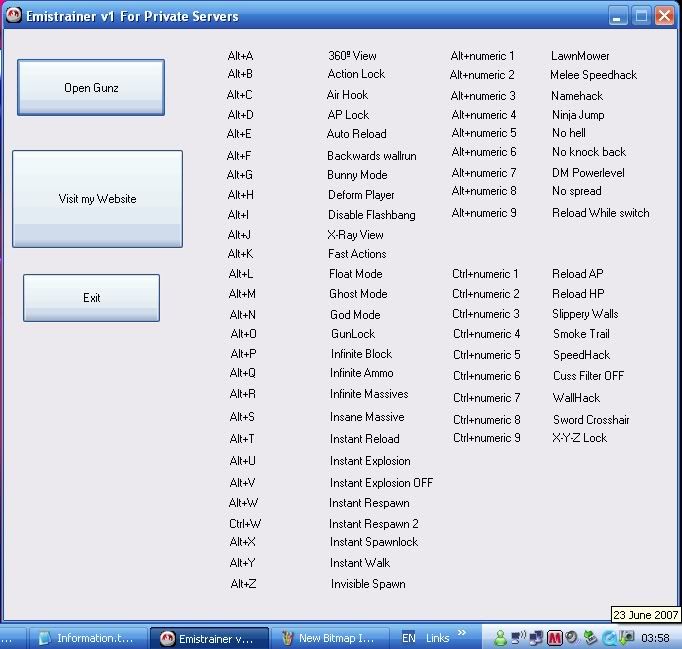
Task: Click the Infinite Block label
Action: point(361,354)
